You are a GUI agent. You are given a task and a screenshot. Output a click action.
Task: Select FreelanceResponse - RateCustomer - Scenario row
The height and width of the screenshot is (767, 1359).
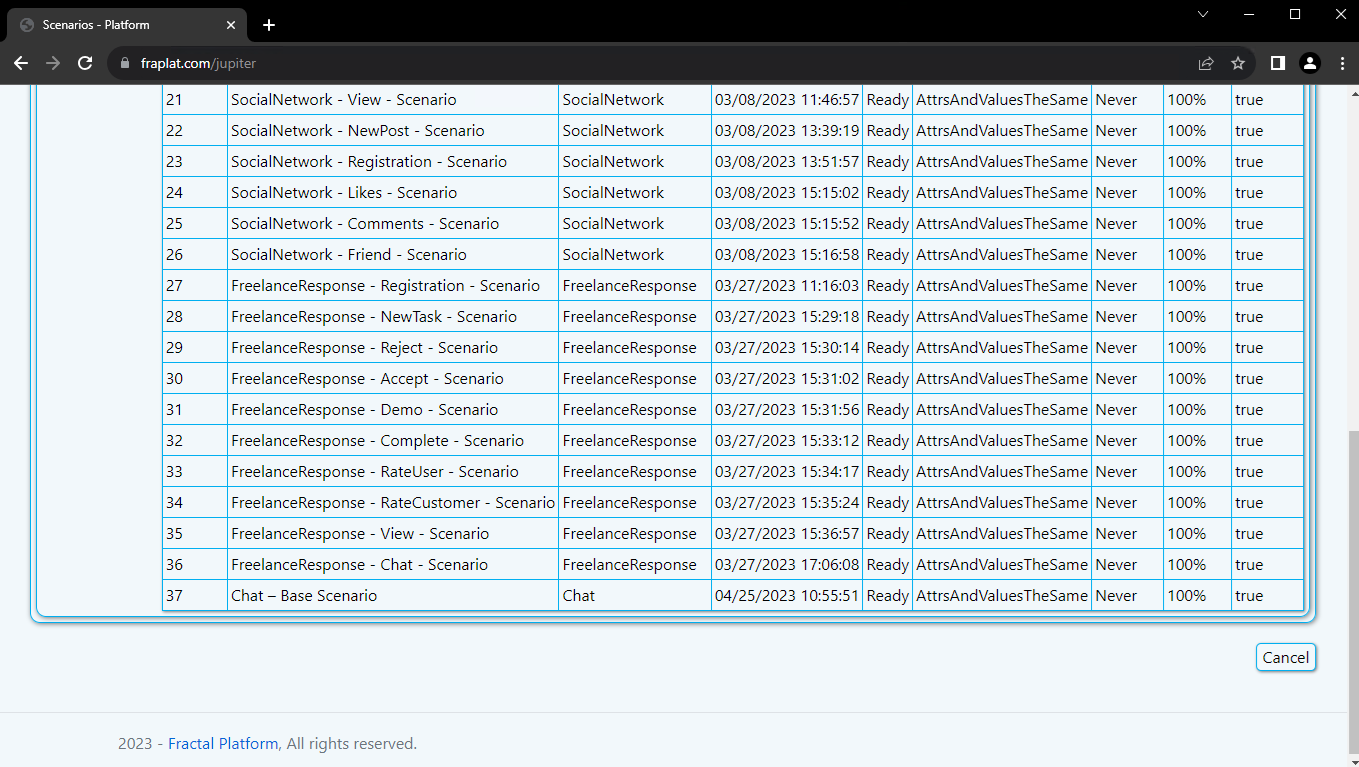(392, 503)
